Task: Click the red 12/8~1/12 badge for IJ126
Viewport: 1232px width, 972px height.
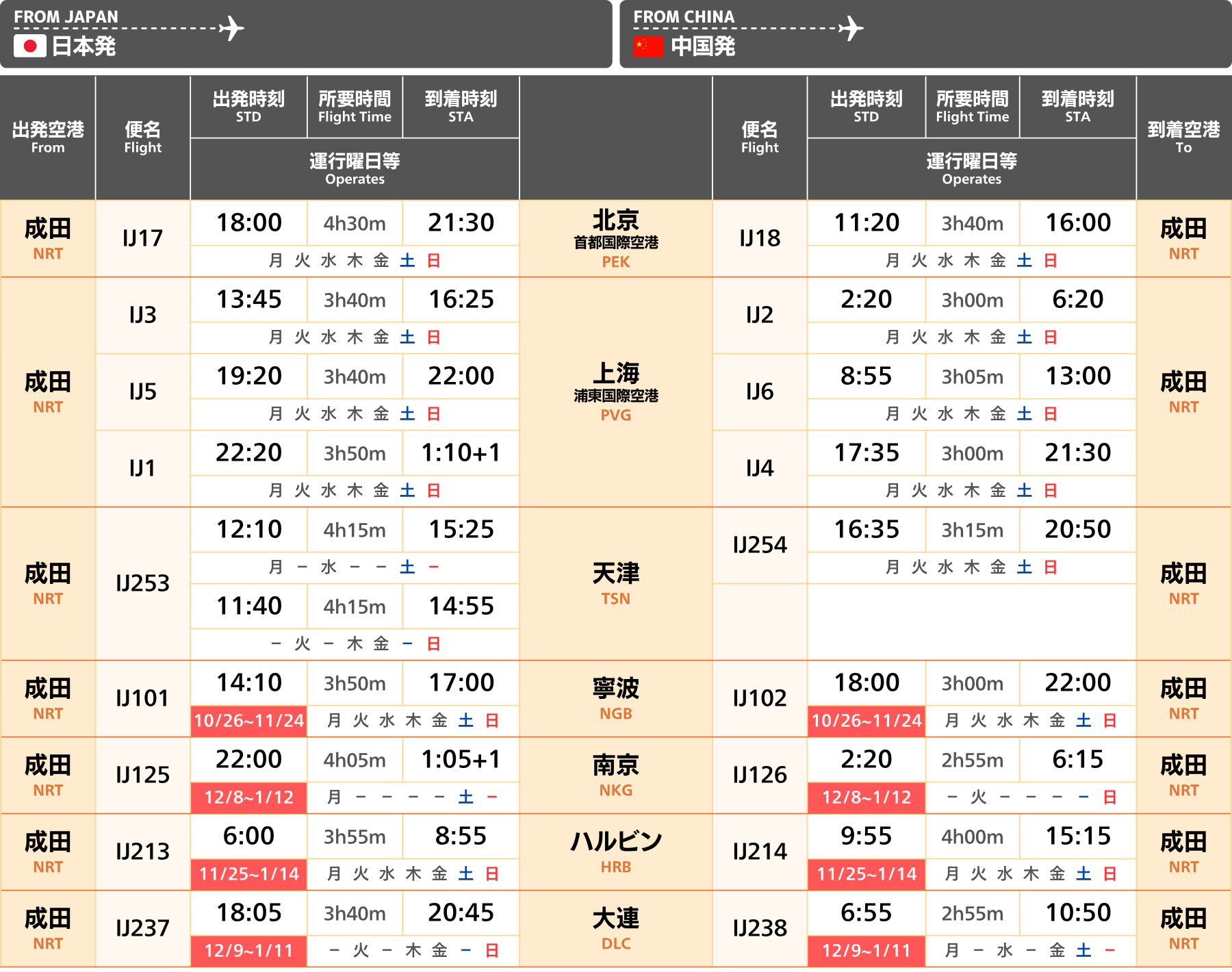Action: coord(866,797)
